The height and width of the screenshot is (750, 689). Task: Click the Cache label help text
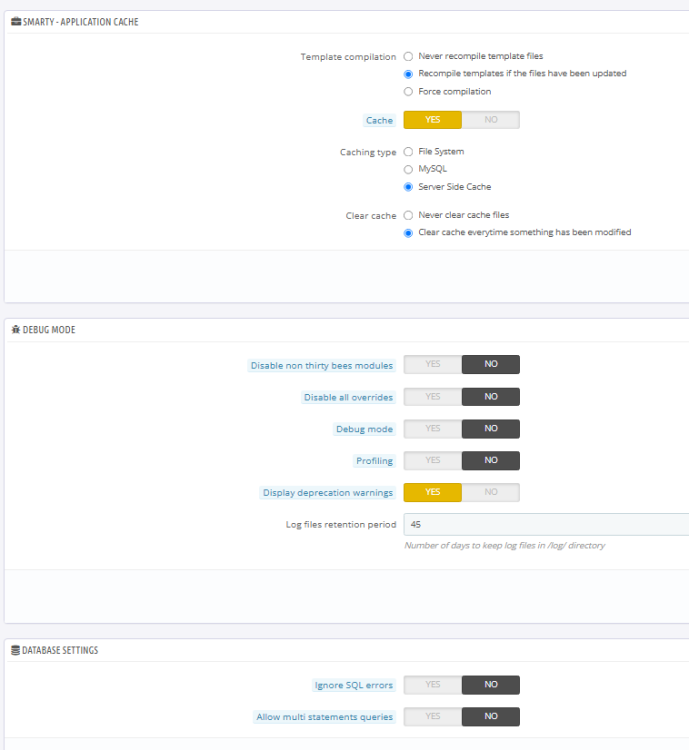click(379, 120)
